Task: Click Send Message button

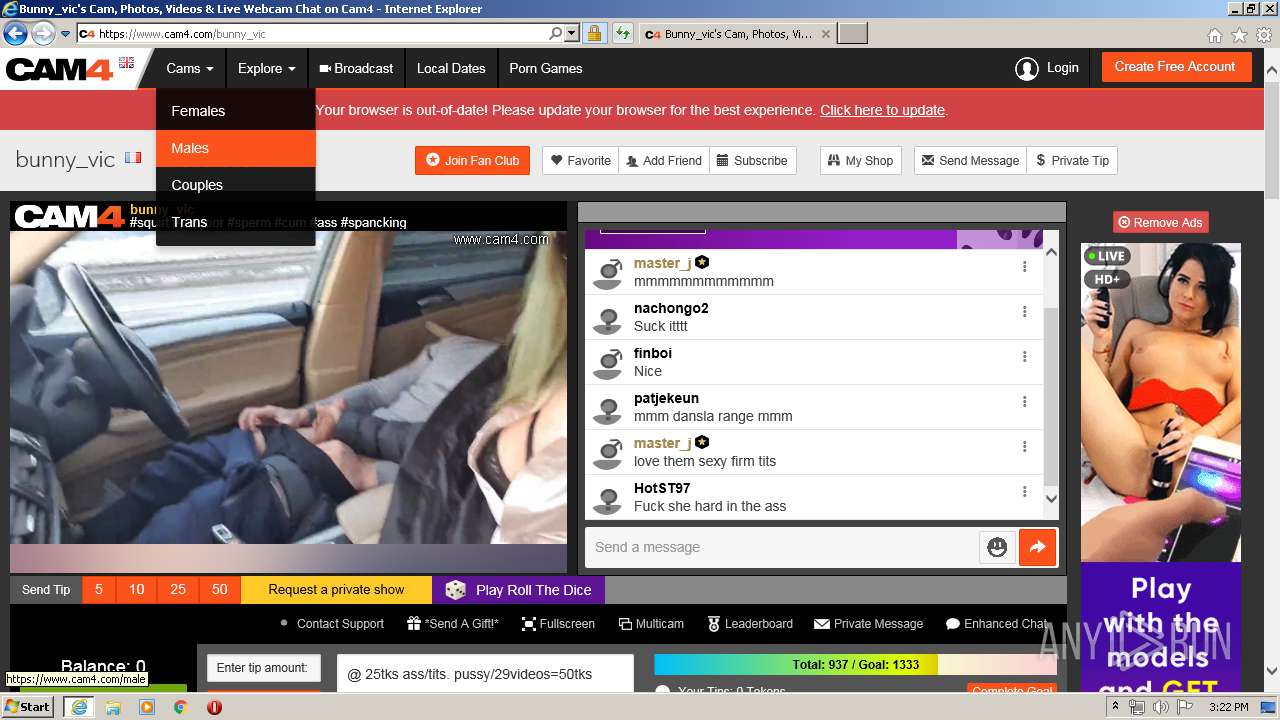Action: [970, 160]
